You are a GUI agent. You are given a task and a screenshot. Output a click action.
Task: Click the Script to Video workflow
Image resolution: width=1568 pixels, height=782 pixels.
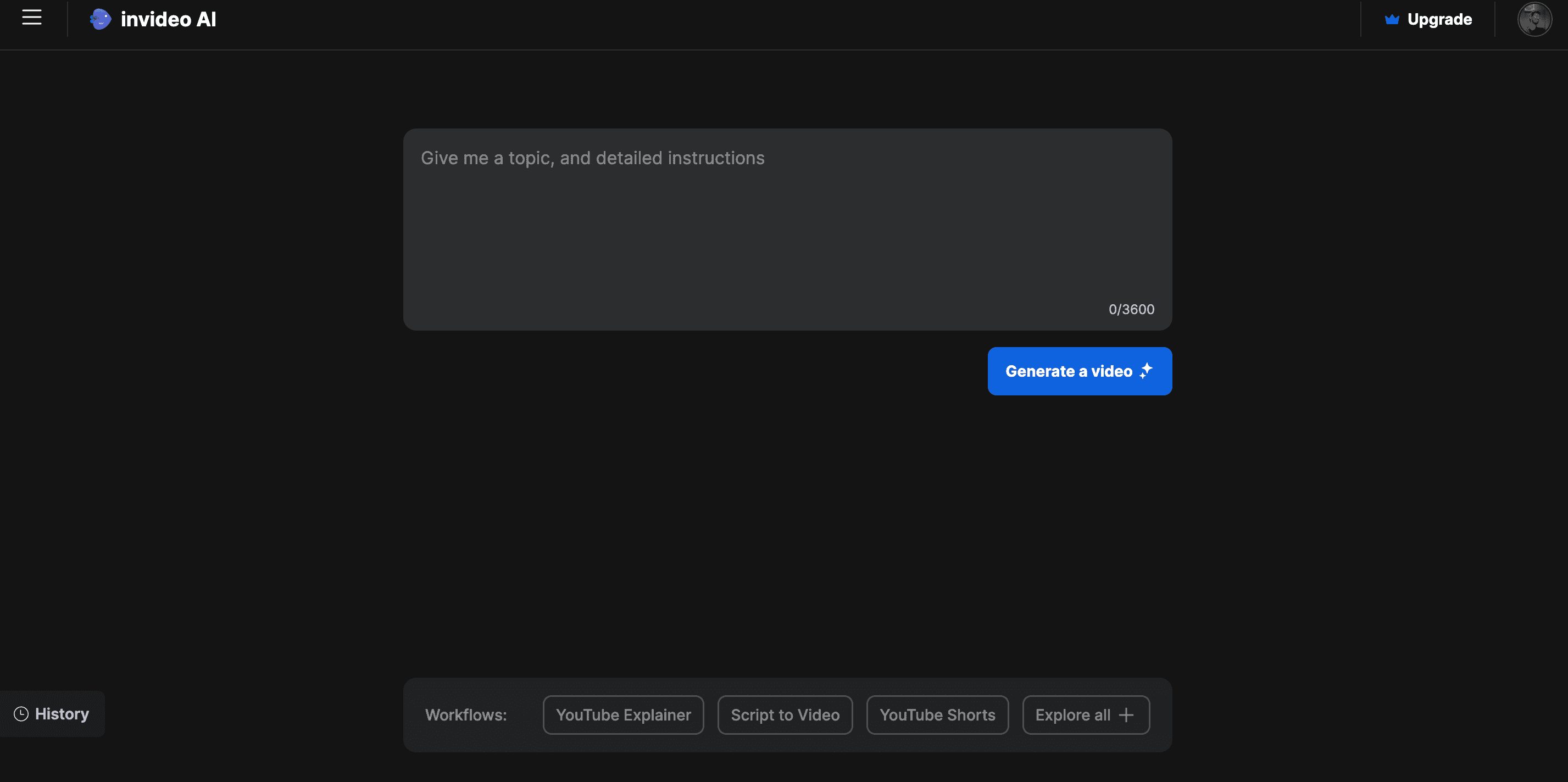(785, 714)
